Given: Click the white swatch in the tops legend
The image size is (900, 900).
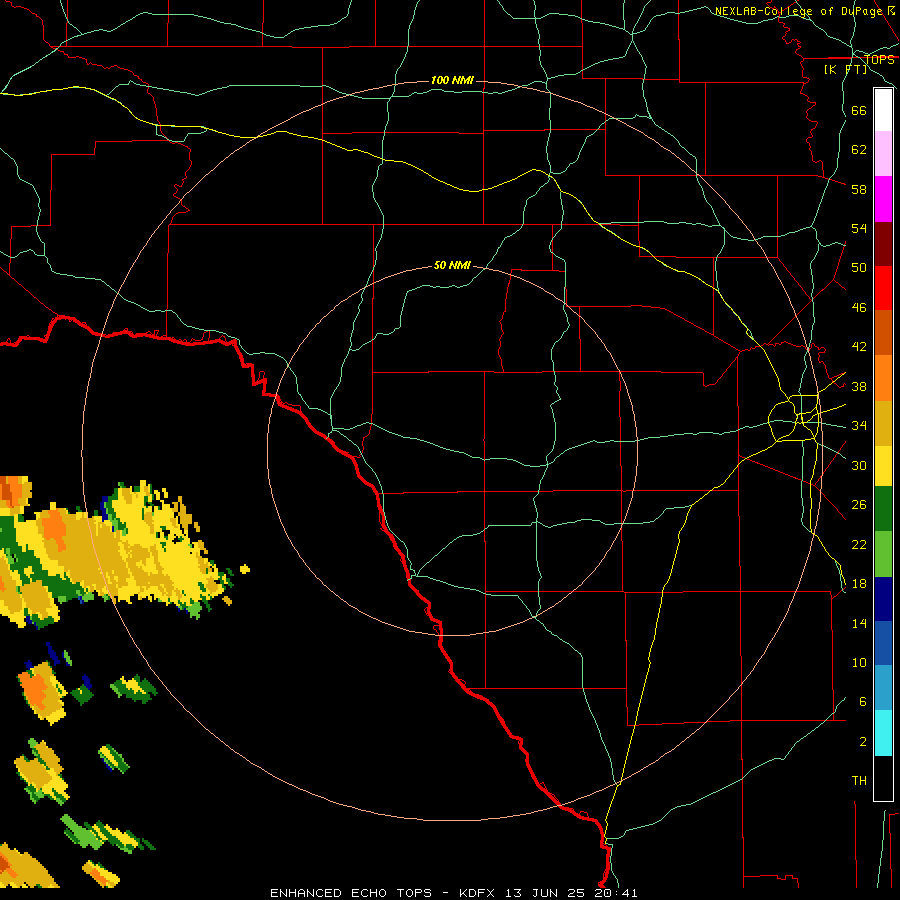Looking at the screenshot, I should (x=883, y=110).
